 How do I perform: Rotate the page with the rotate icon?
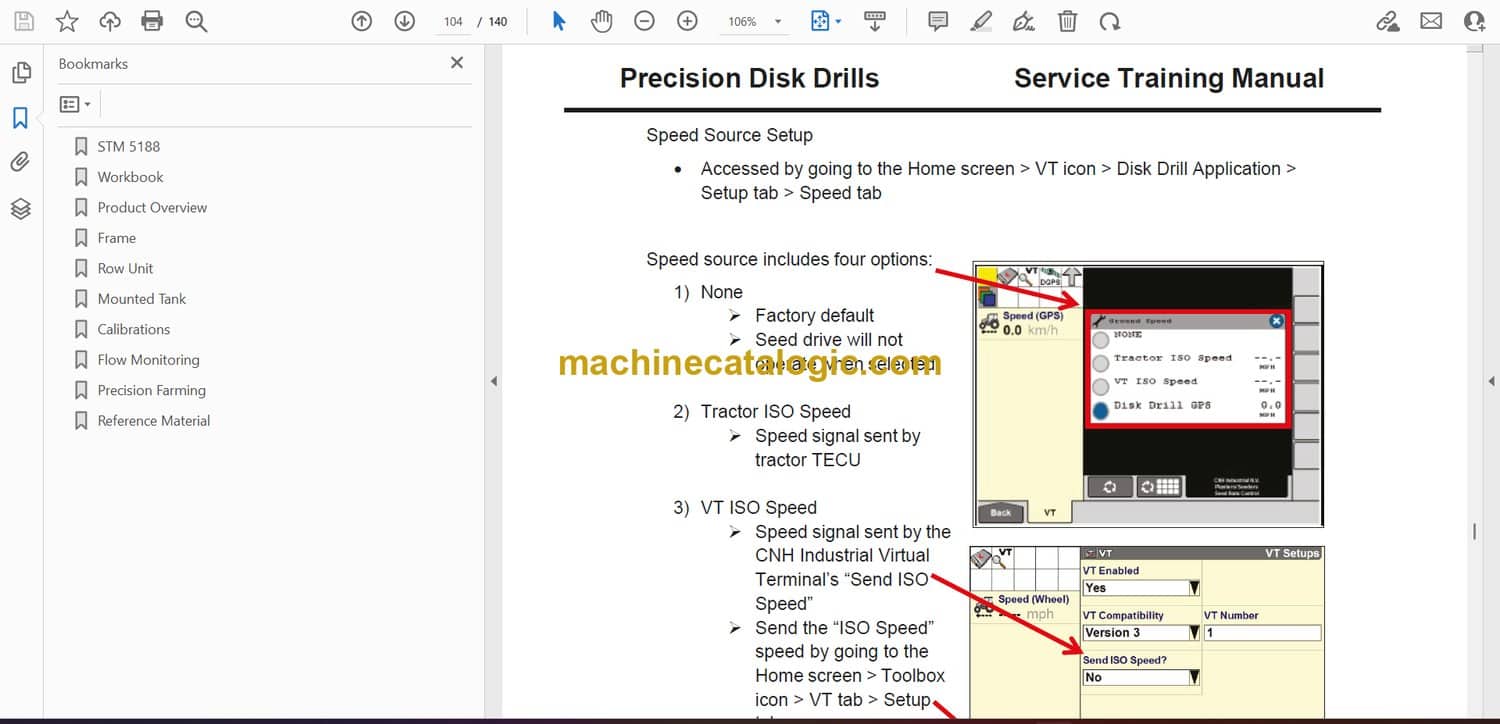pos(1109,21)
